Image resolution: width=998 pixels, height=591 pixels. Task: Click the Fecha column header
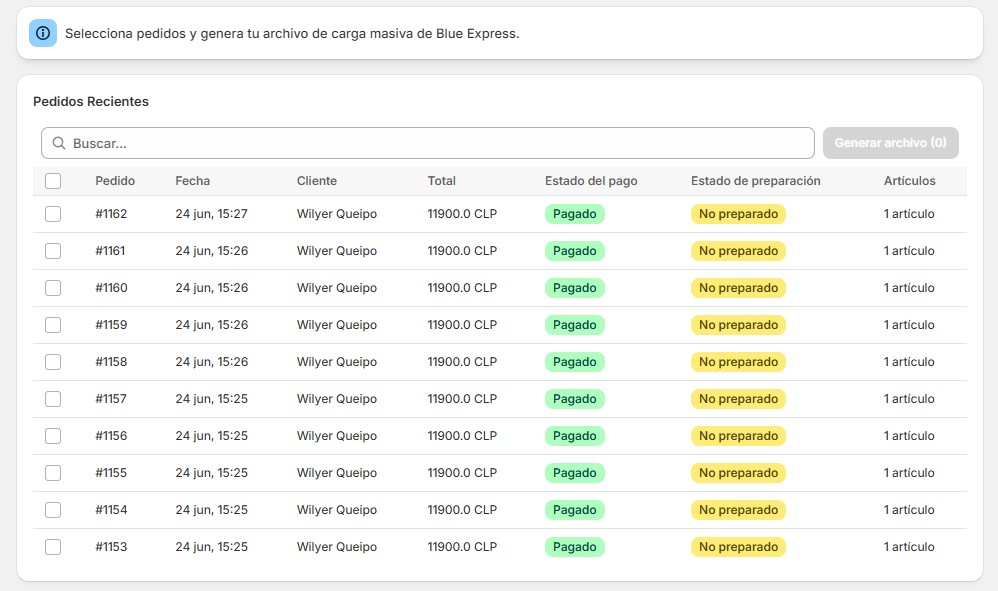(x=192, y=181)
